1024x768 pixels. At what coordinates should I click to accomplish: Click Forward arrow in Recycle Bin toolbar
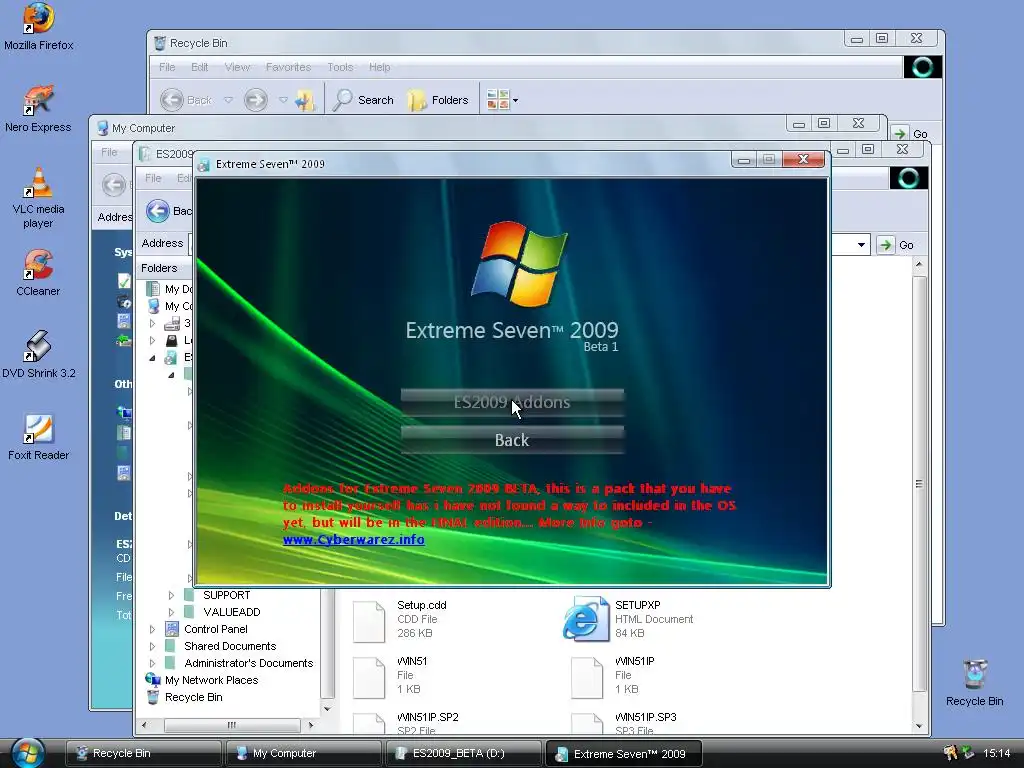pyautogui.click(x=256, y=100)
